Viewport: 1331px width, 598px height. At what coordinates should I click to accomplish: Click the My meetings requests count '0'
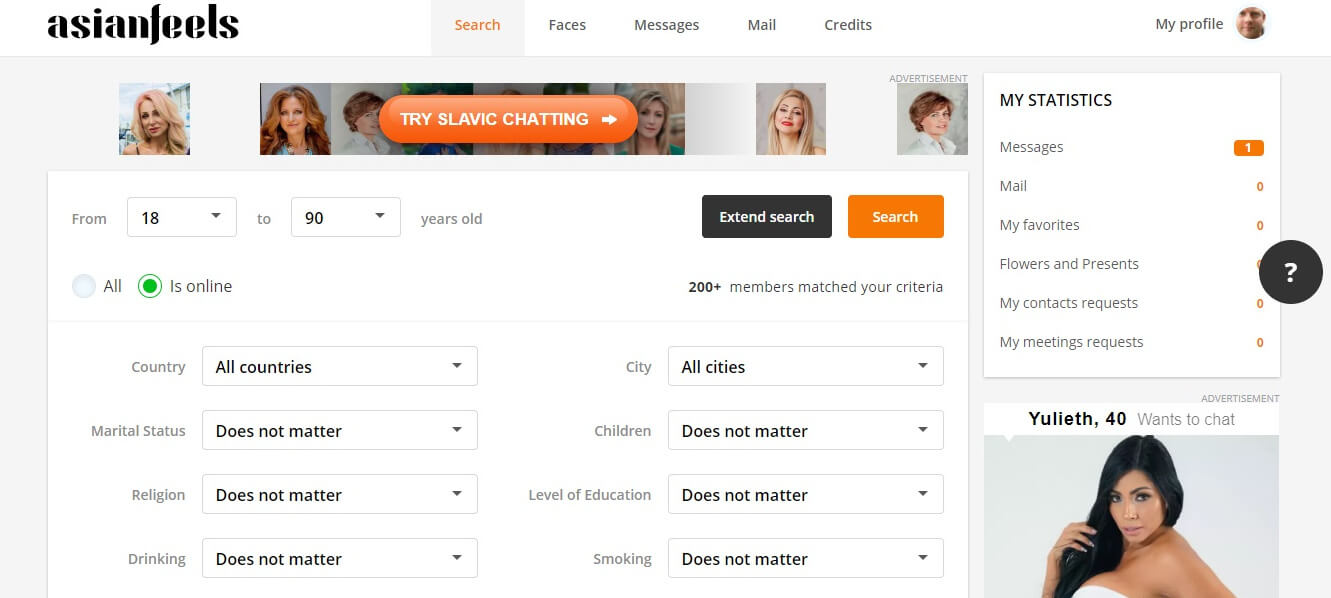(x=1259, y=343)
